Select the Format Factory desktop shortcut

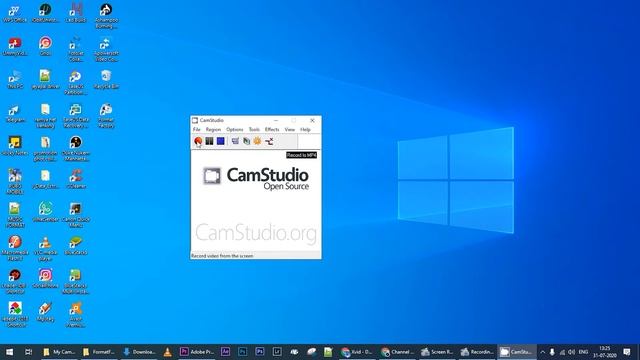coord(106,116)
